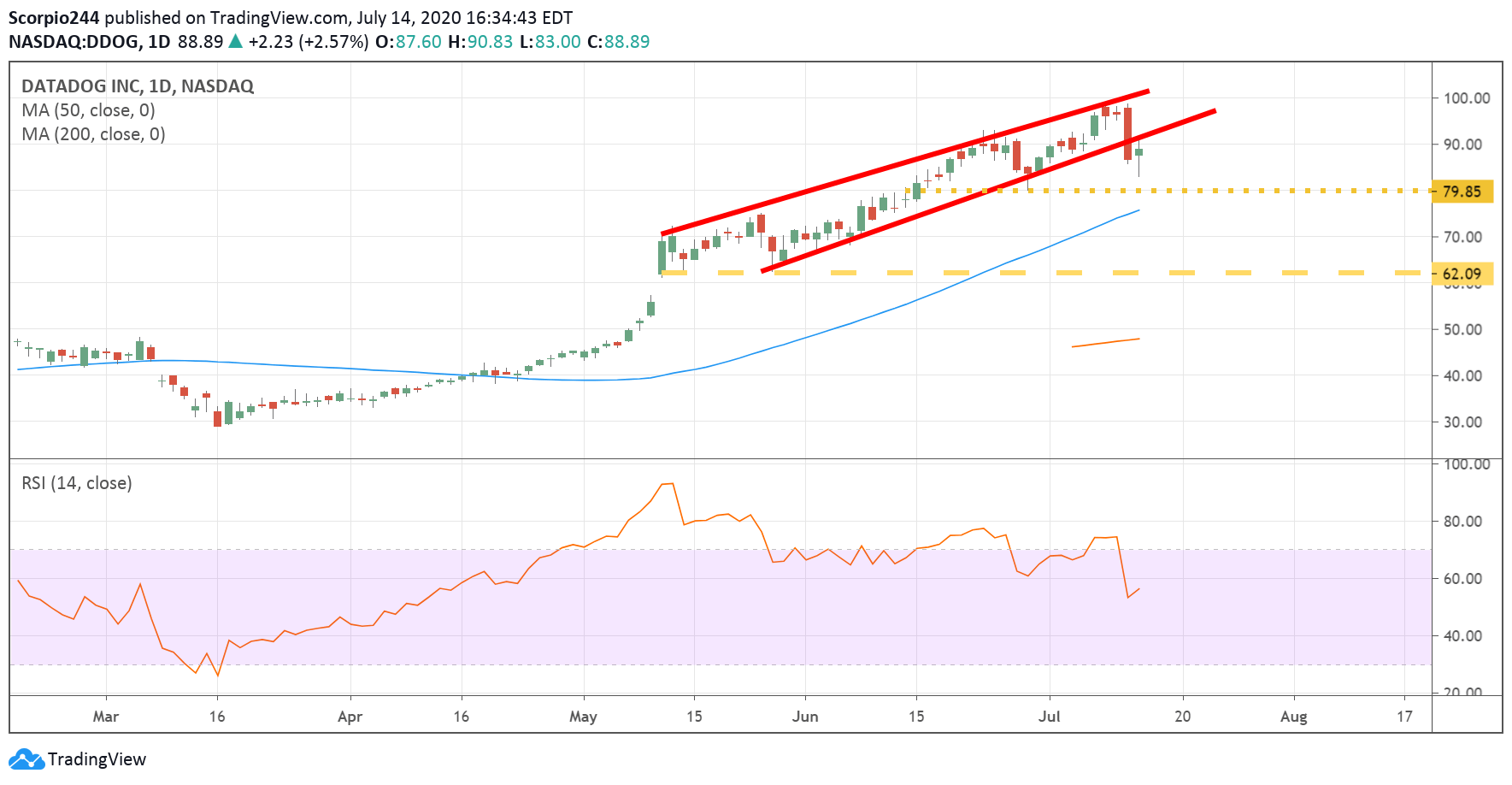The width and height of the screenshot is (1512, 785).
Task: Click the Mar date label on time axis
Action: pyautogui.click(x=106, y=717)
